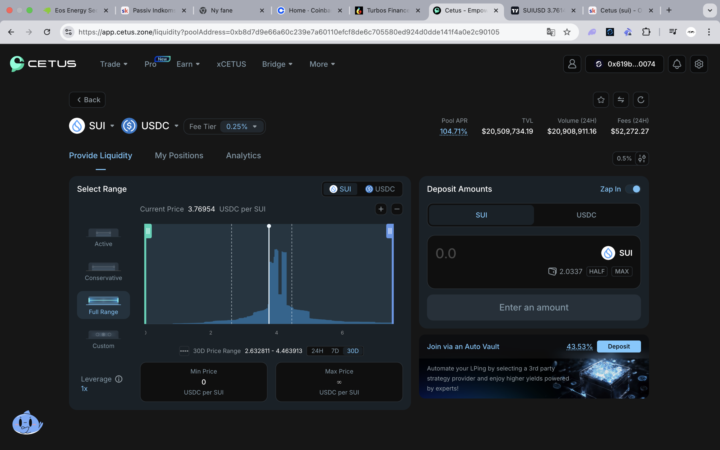Zoom in the price chart
The height and width of the screenshot is (450, 720).
(381, 209)
